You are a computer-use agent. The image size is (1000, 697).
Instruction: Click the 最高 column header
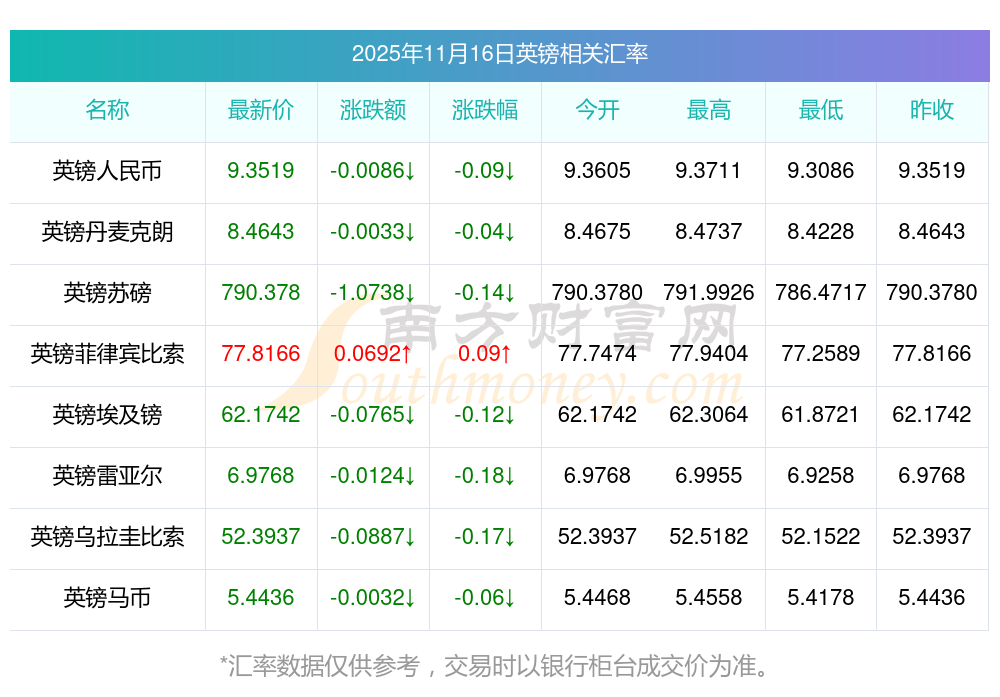click(x=709, y=110)
